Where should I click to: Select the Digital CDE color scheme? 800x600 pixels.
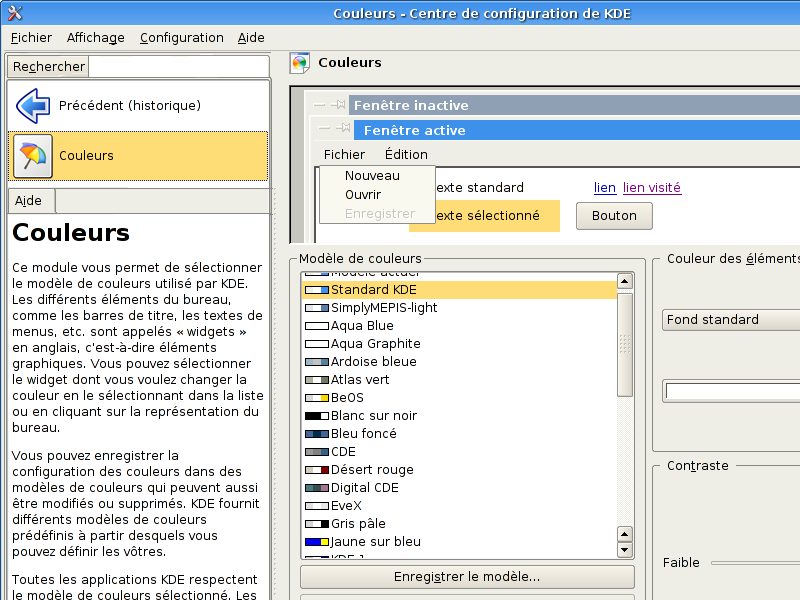tap(460, 488)
